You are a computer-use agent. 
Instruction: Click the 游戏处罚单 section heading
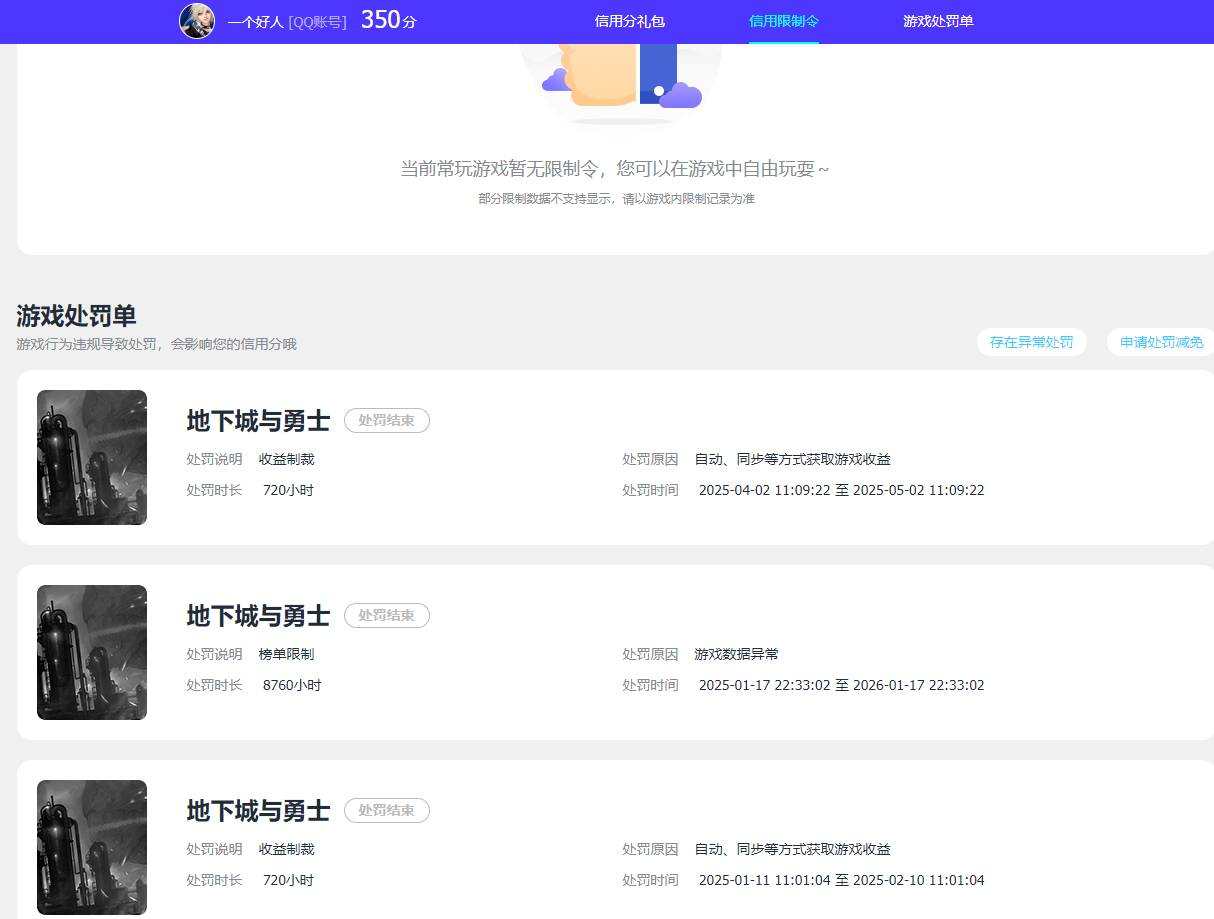(76, 316)
